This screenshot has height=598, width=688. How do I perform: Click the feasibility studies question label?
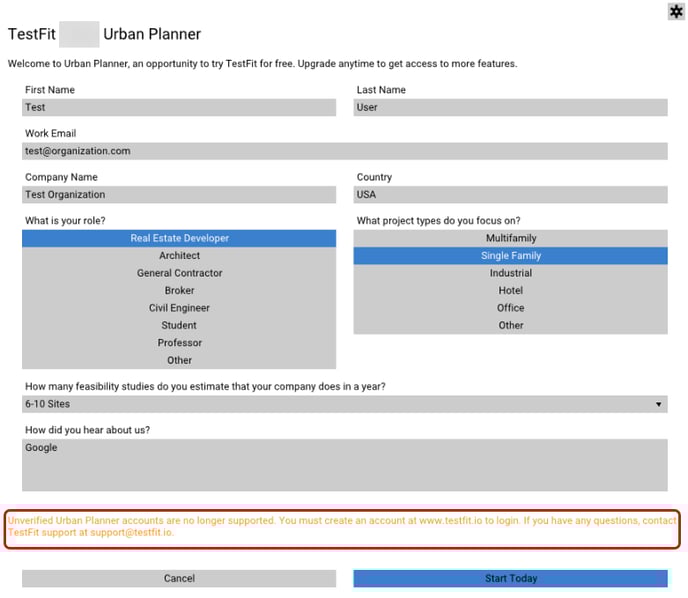205,387
